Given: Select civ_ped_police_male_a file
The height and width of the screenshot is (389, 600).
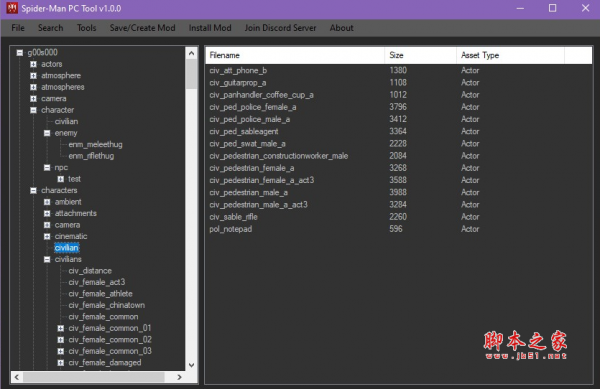Looking at the screenshot, I should coord(398,119).
